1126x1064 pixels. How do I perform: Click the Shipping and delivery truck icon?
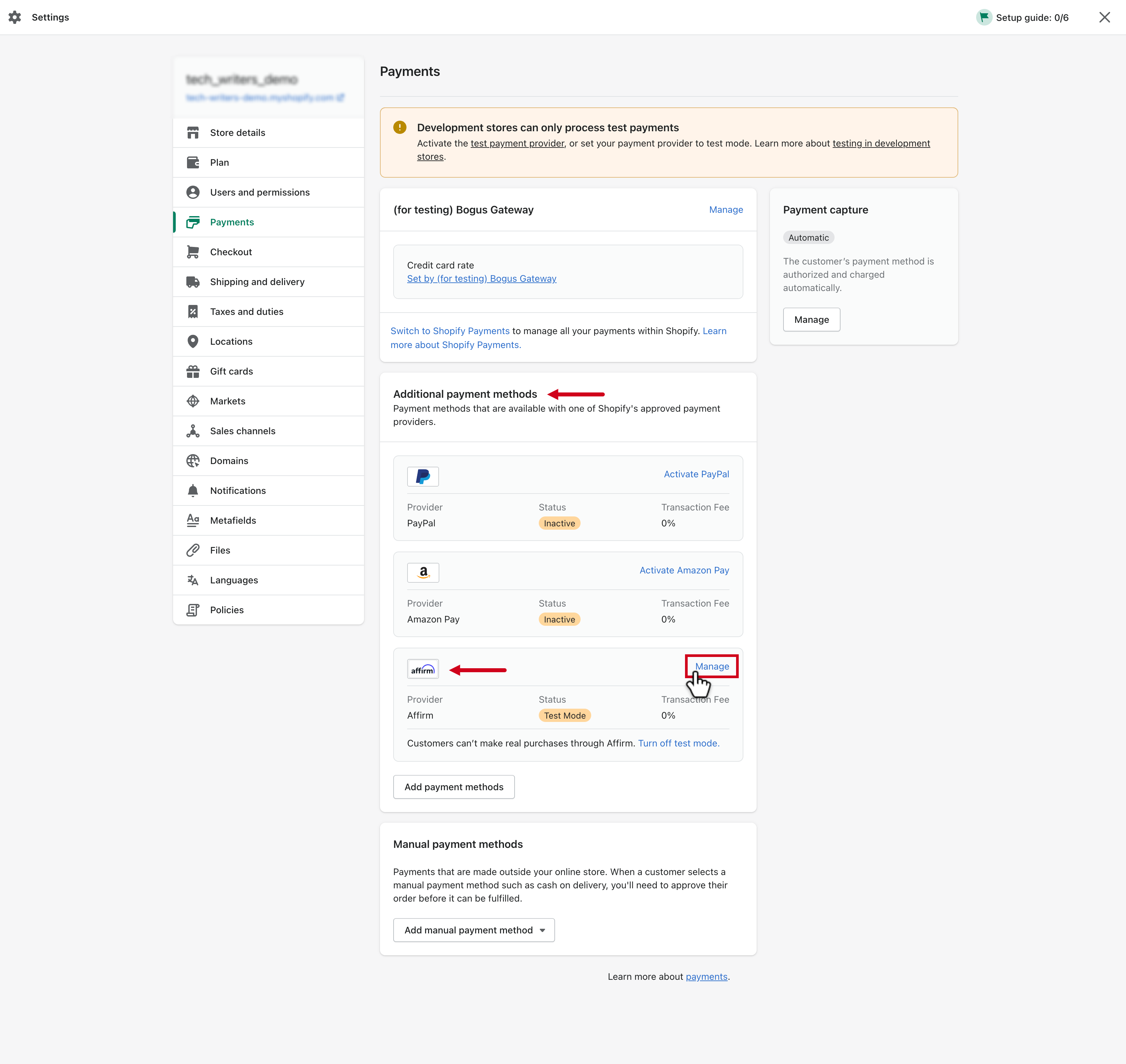(x=193, y=282)
